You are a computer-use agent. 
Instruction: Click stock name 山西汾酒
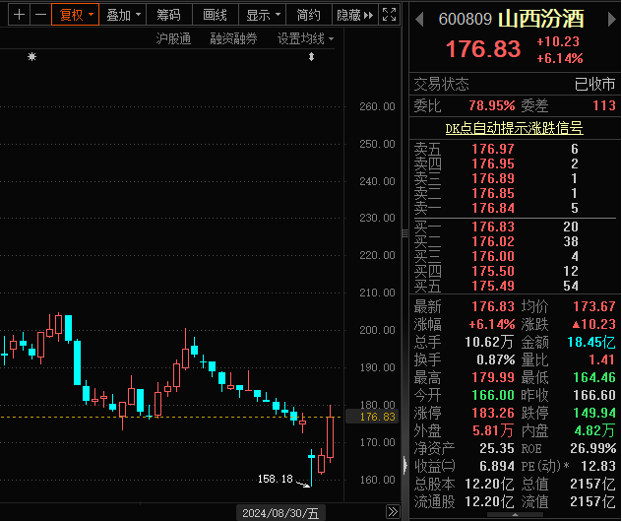[541, 19]
